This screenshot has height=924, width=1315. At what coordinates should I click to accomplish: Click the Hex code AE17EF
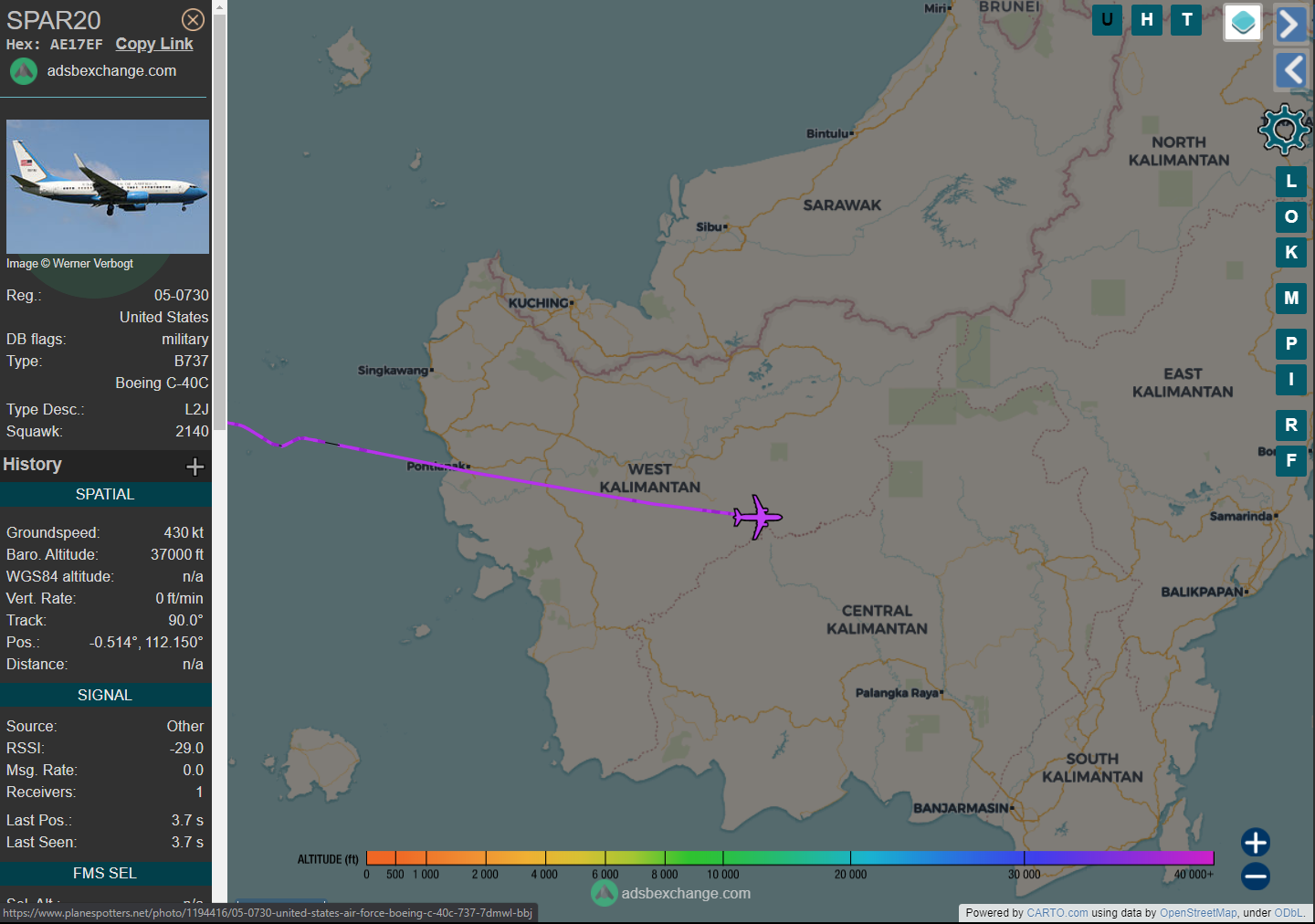(x=77, y=45)
